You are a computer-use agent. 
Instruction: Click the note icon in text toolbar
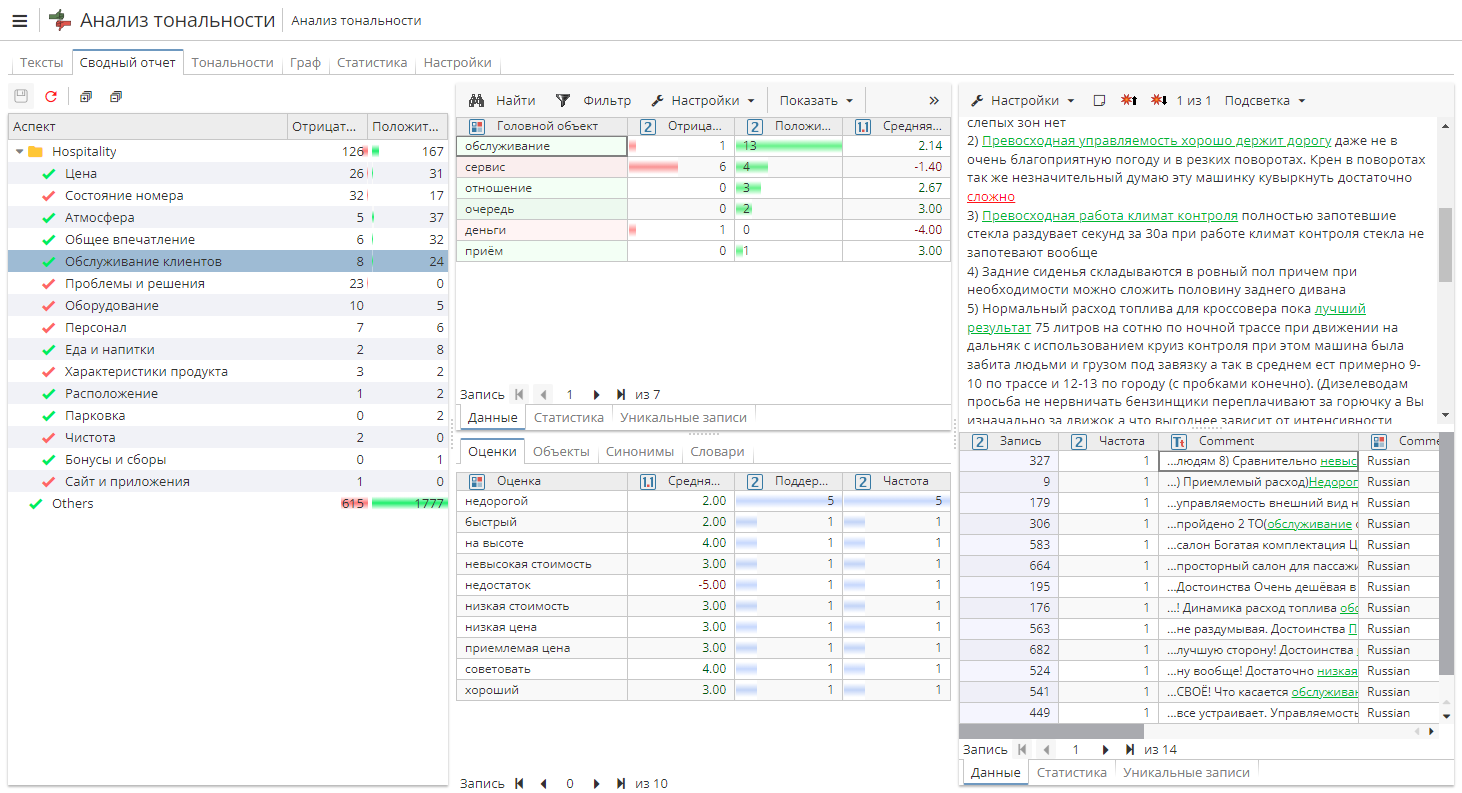coord(1099,101)
